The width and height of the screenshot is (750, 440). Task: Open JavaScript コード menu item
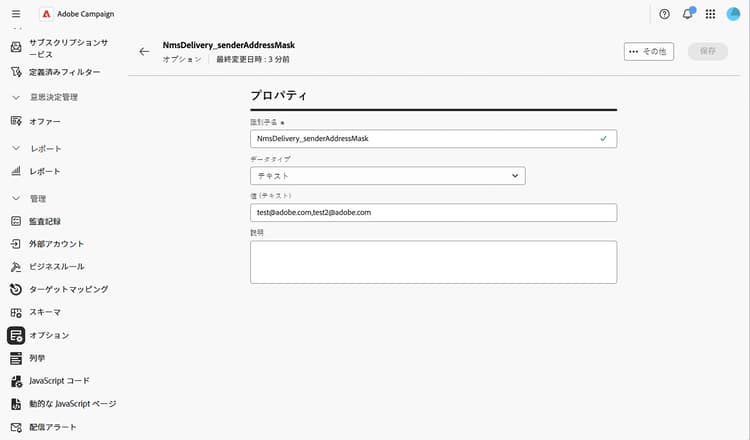(x=59, y=381)
